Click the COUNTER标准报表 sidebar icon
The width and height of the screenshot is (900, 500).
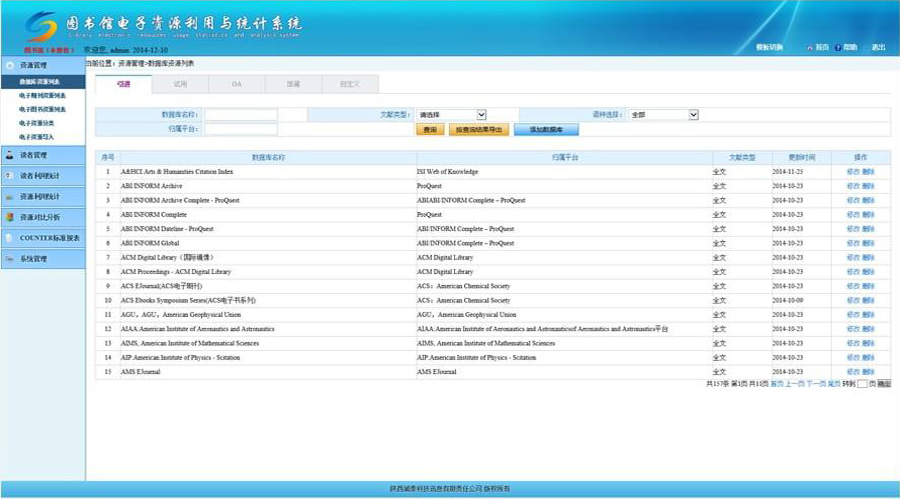(x=9, y=238)
